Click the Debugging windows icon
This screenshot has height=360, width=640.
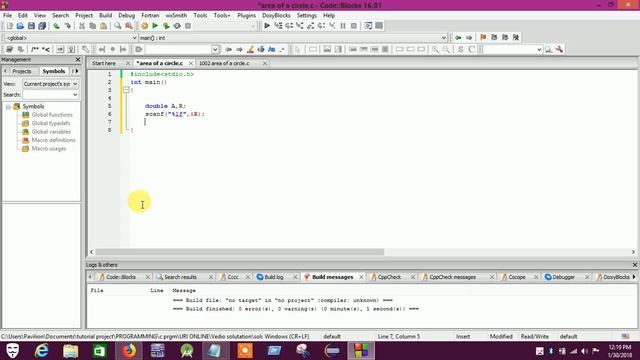[368, 26]
